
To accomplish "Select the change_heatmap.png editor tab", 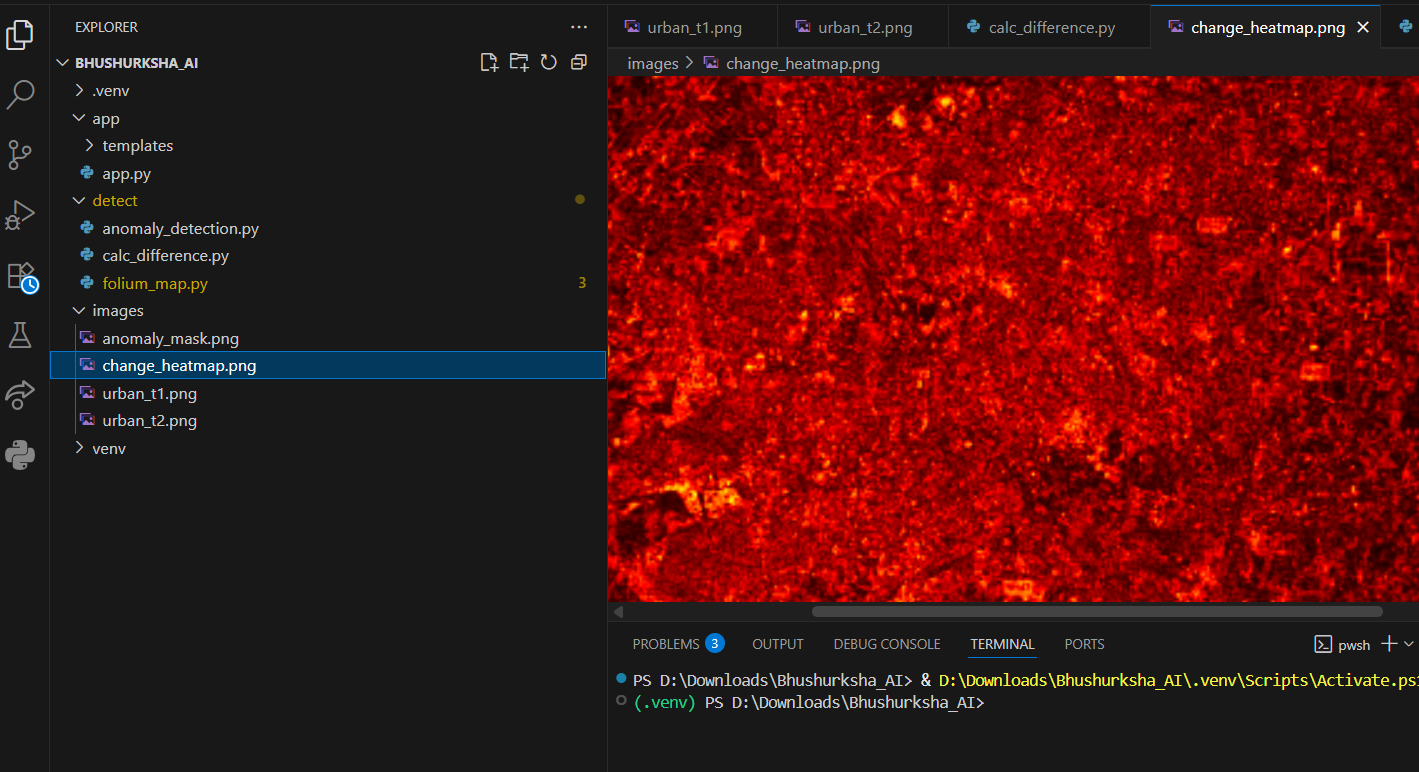I will click(1266, 27).
